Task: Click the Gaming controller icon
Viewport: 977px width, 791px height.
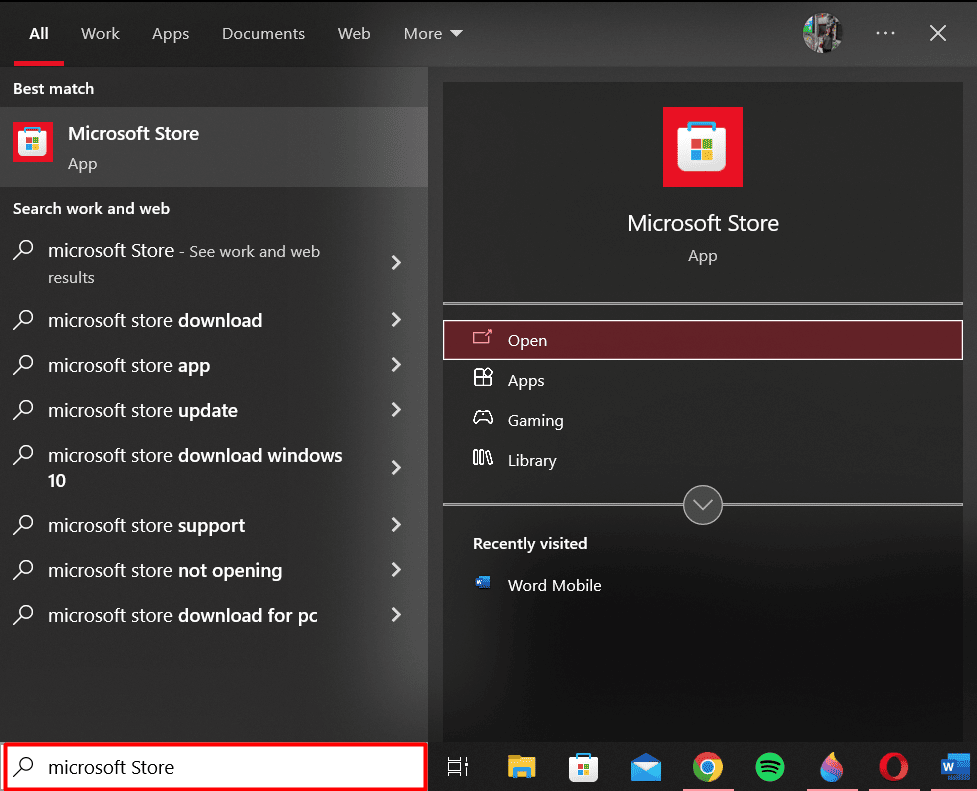Action: coord(483,418)
